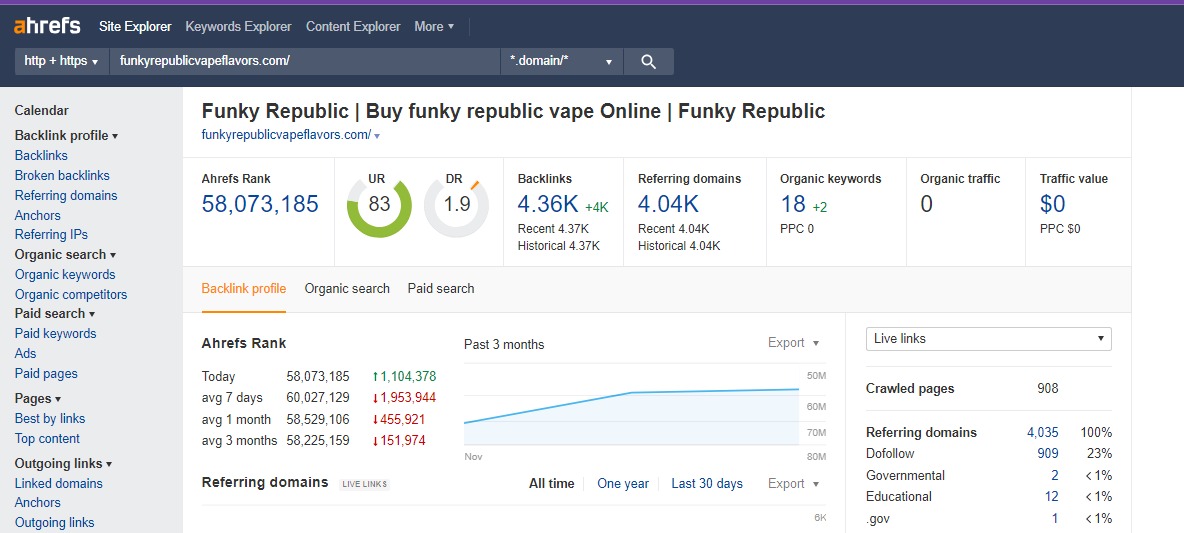Image resolution: width=1184 pixels, height=533 pixels.
Task: Open Export dropdown for Ahrefs Rank chart
Action: [x=794, y=343]
